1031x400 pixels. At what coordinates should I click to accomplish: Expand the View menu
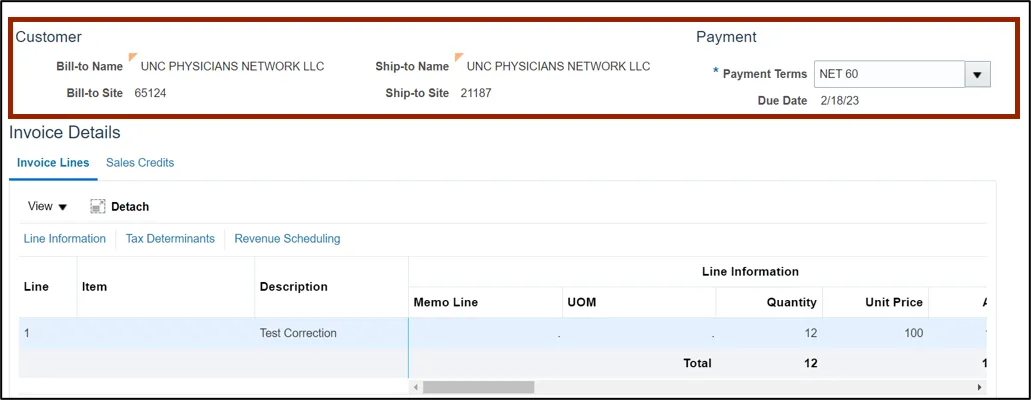coord(47,207)
